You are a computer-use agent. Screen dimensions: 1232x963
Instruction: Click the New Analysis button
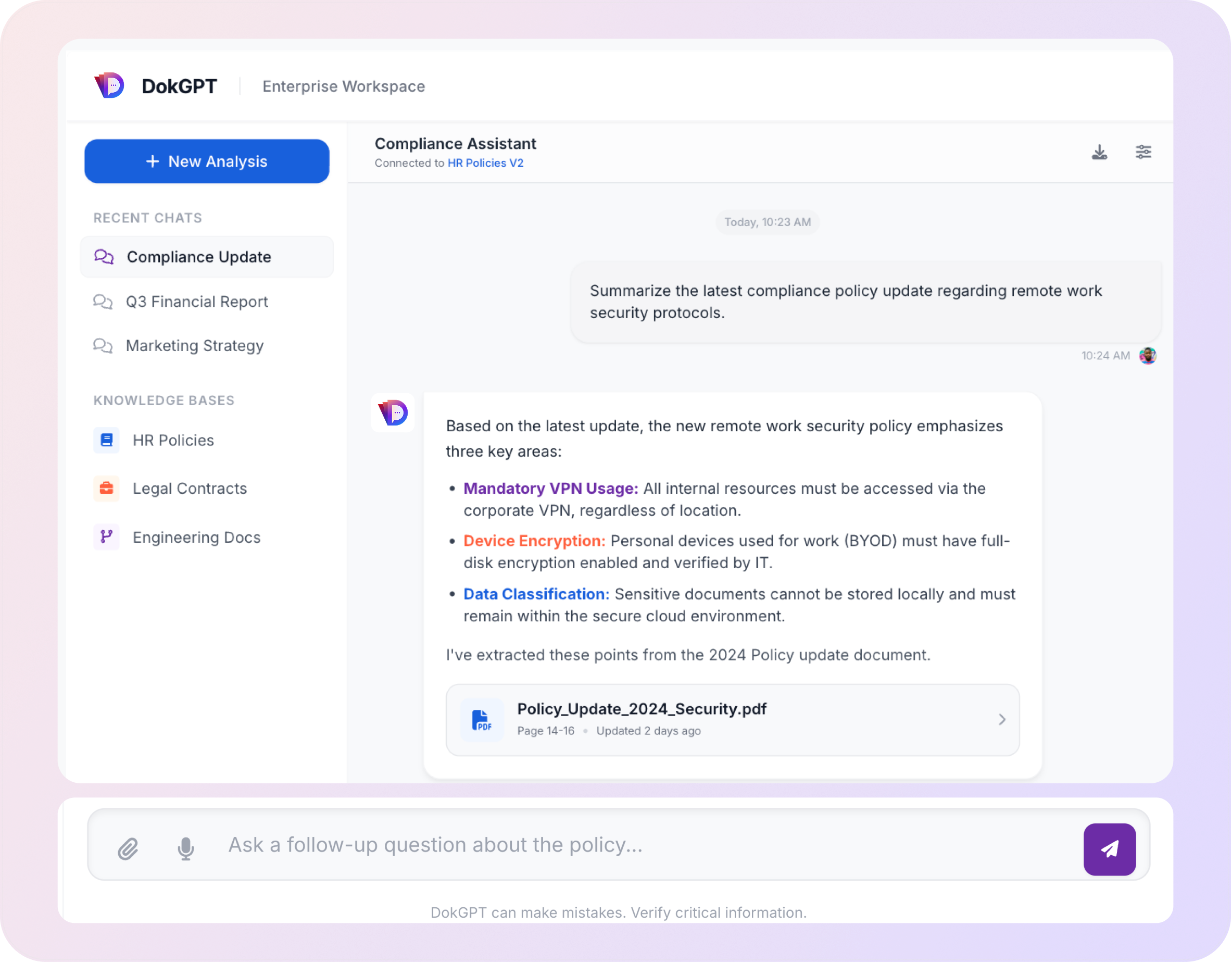(206, 161)
